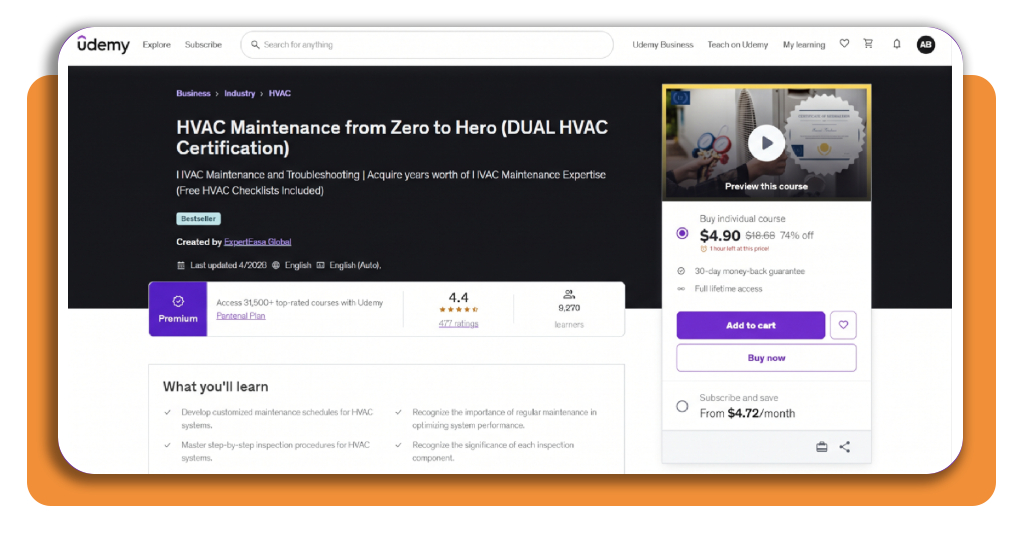Click the Business breadcrumb

click(x=193, y=93)
